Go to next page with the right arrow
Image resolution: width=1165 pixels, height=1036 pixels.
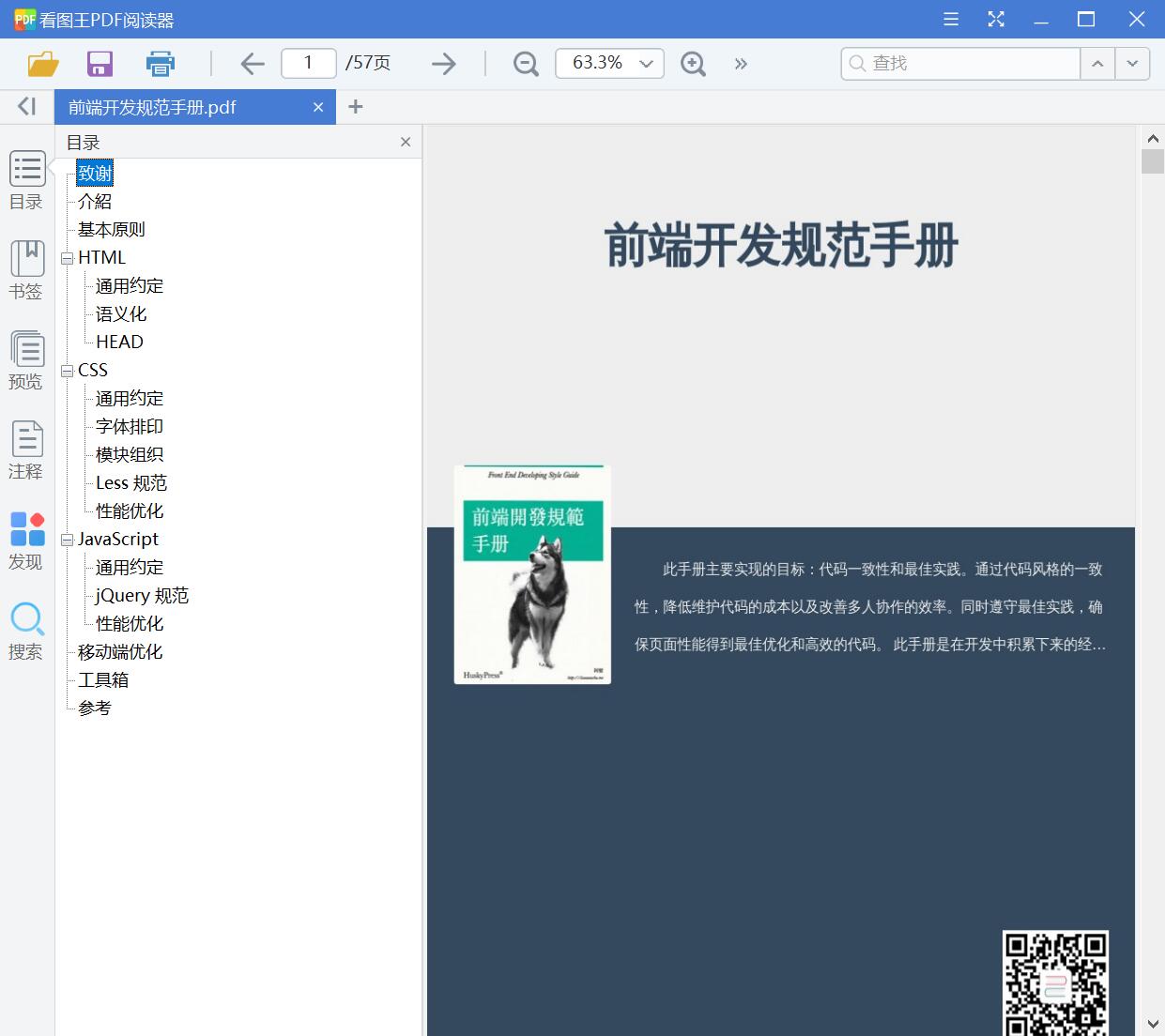[x=443, y=63]
